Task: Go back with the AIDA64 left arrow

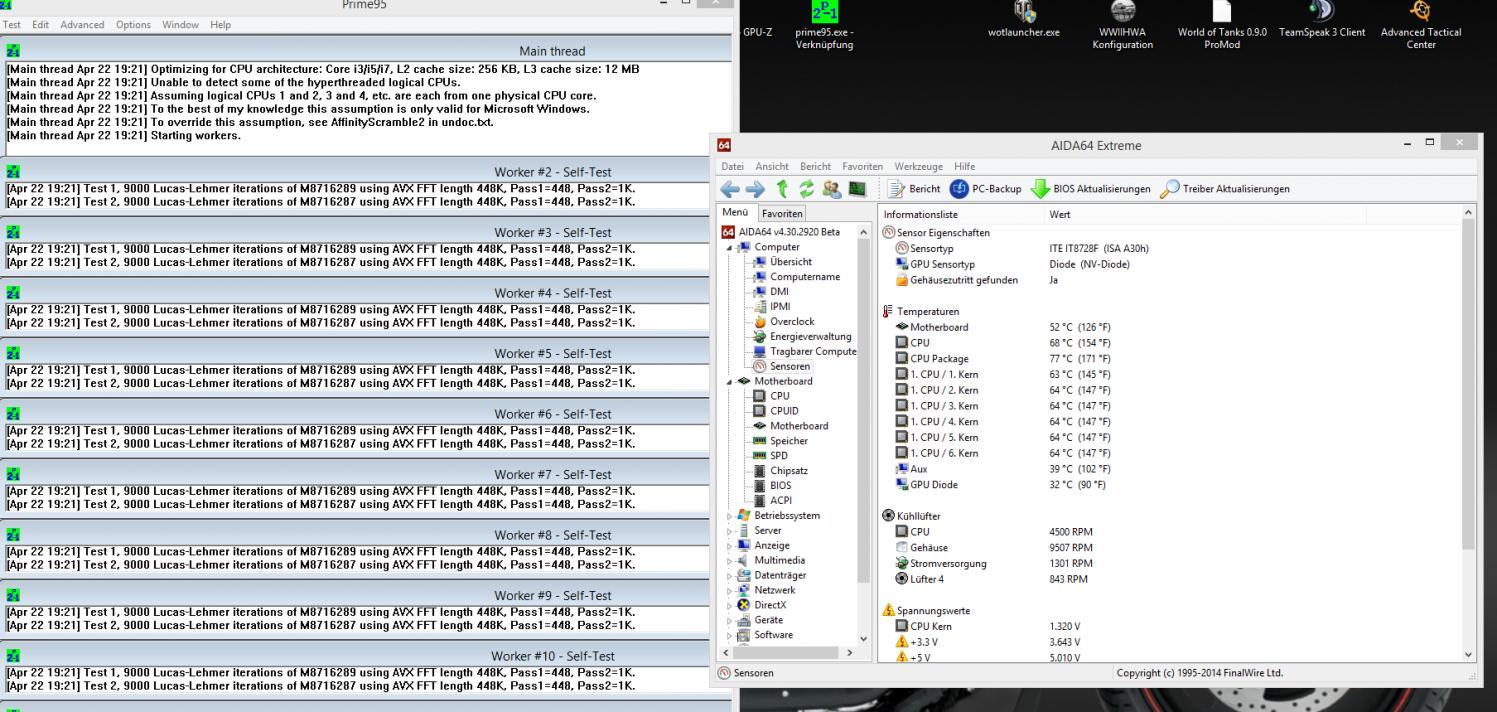Action: point(730,189)
